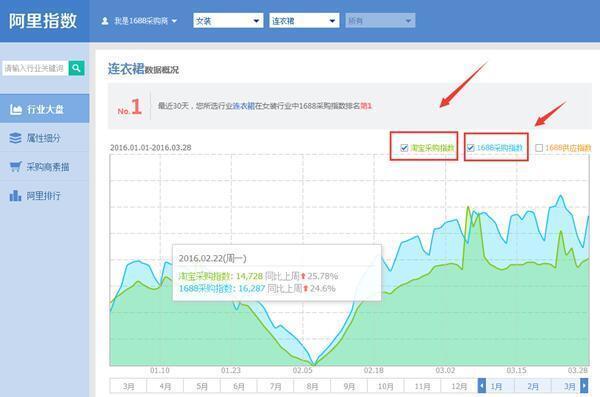Select 6月 on month timeline
The height and width of the screenshot is (397, 600).
tap(238, 386)
